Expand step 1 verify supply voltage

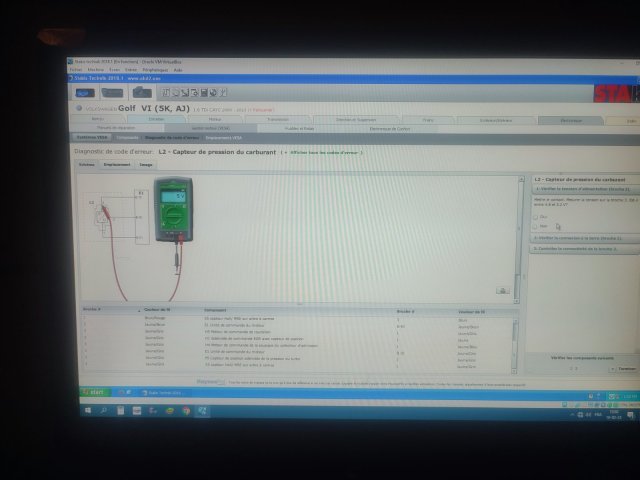584,189
